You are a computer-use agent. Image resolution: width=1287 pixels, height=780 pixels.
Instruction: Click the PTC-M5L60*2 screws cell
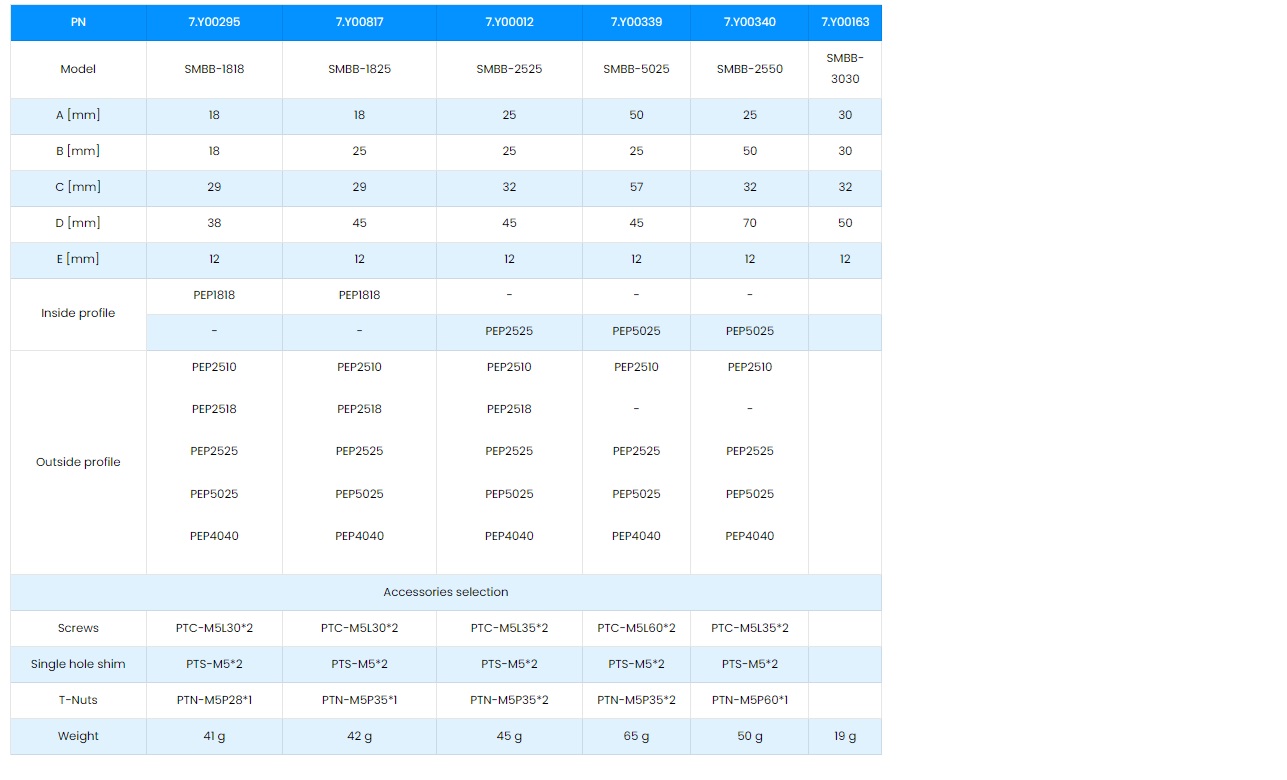(x=636, y=628)
